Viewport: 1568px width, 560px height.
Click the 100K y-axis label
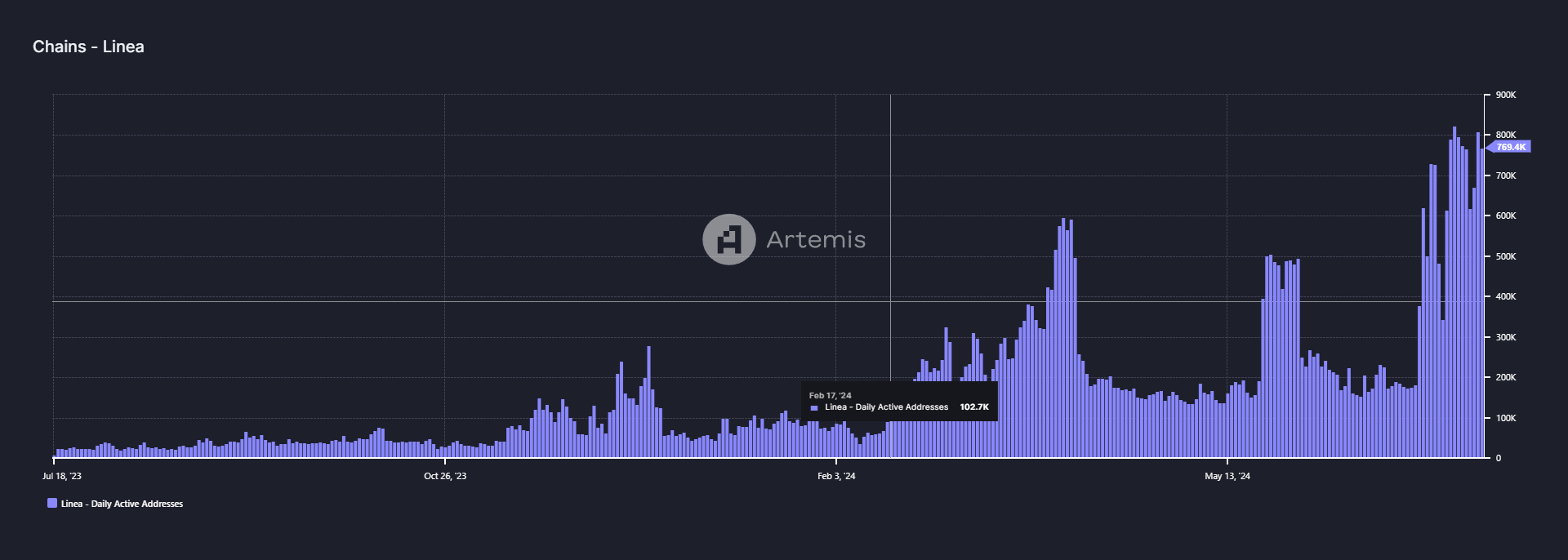tap(1506, 418)
